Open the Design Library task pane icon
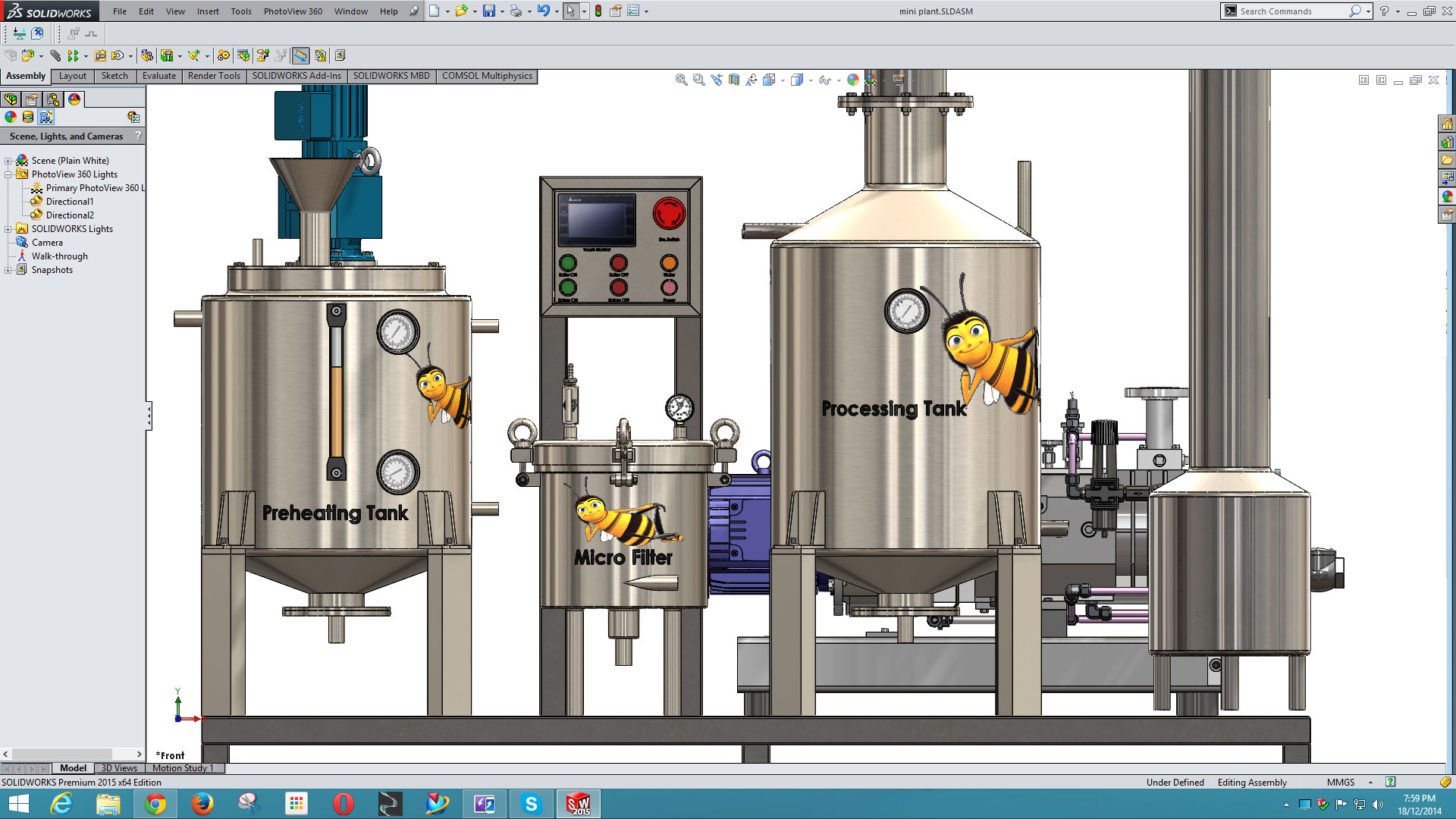 pos(1447,142)
